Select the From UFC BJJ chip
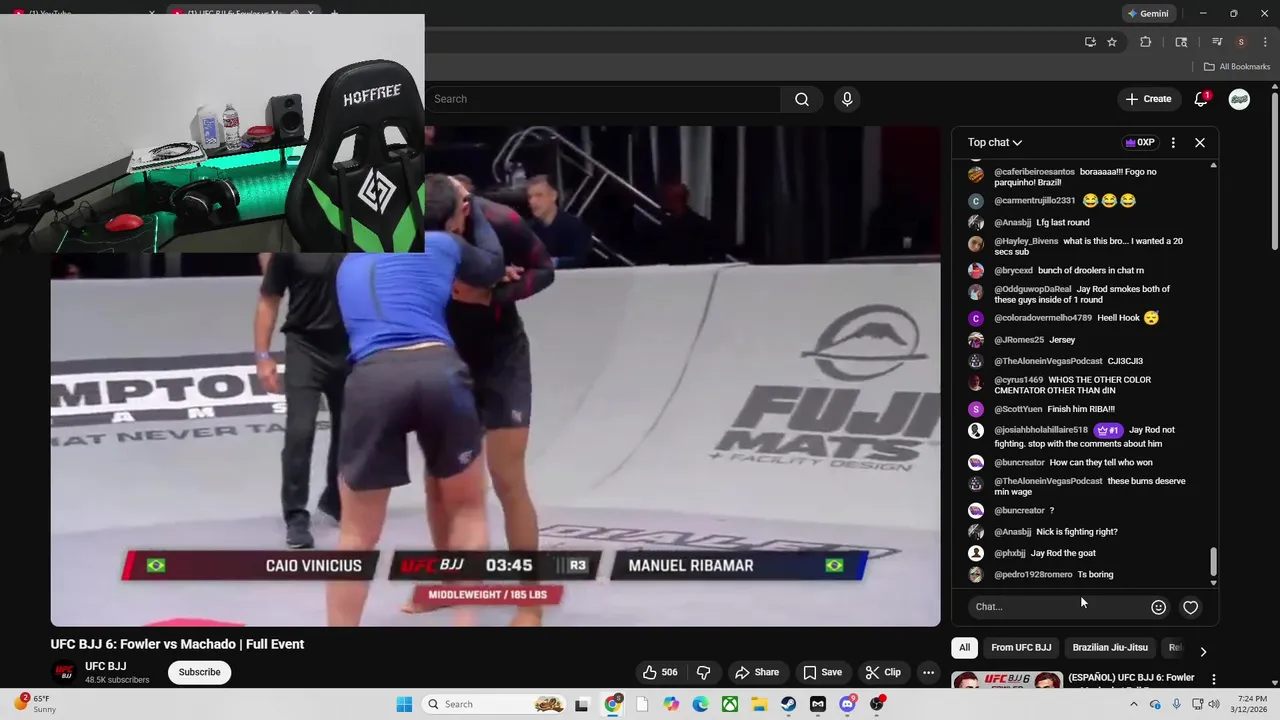The width and height of the screenshot is (1280, 720). click(x=1021, y=648)
